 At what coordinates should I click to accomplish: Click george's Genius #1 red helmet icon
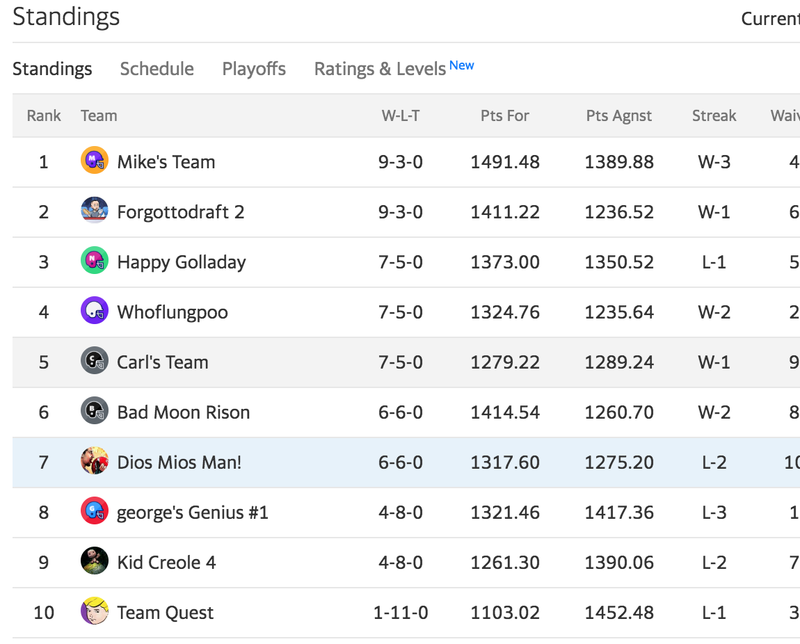point(94,510)
